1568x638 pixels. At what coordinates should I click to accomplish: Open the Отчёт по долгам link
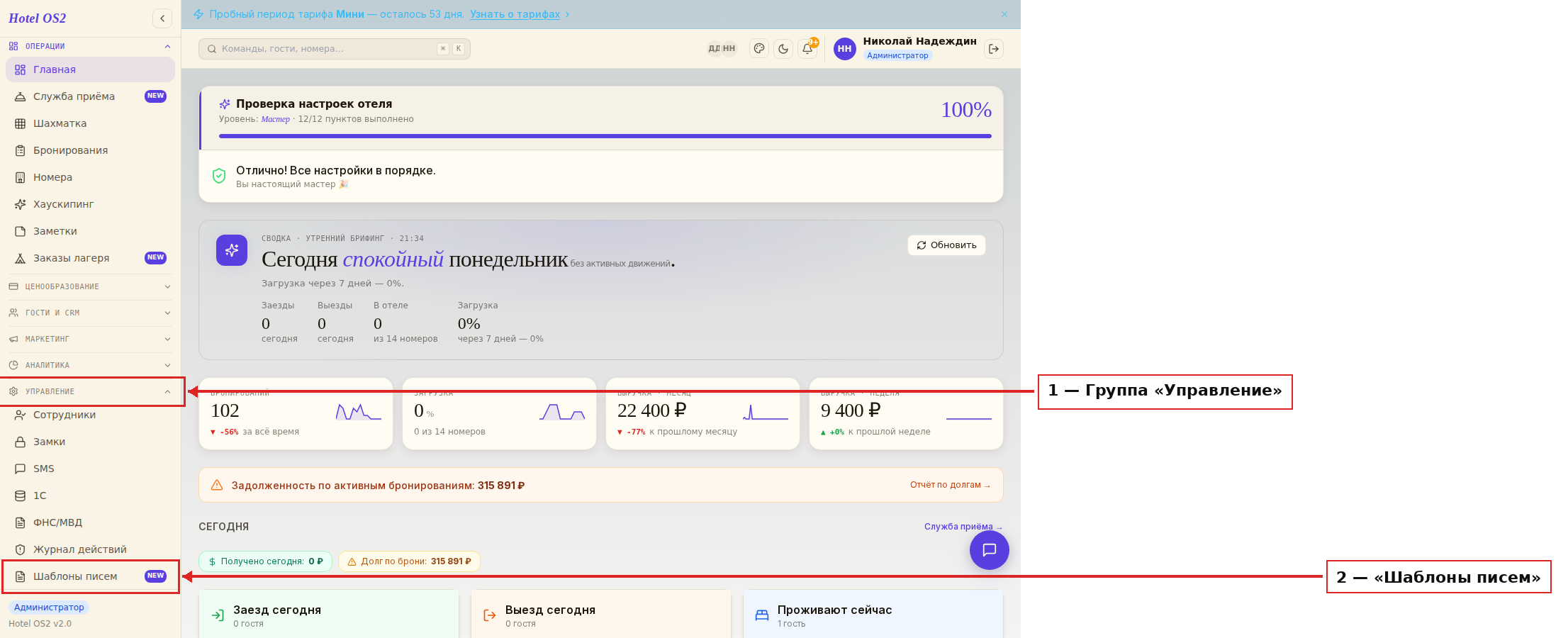click(x=951, y=485)
